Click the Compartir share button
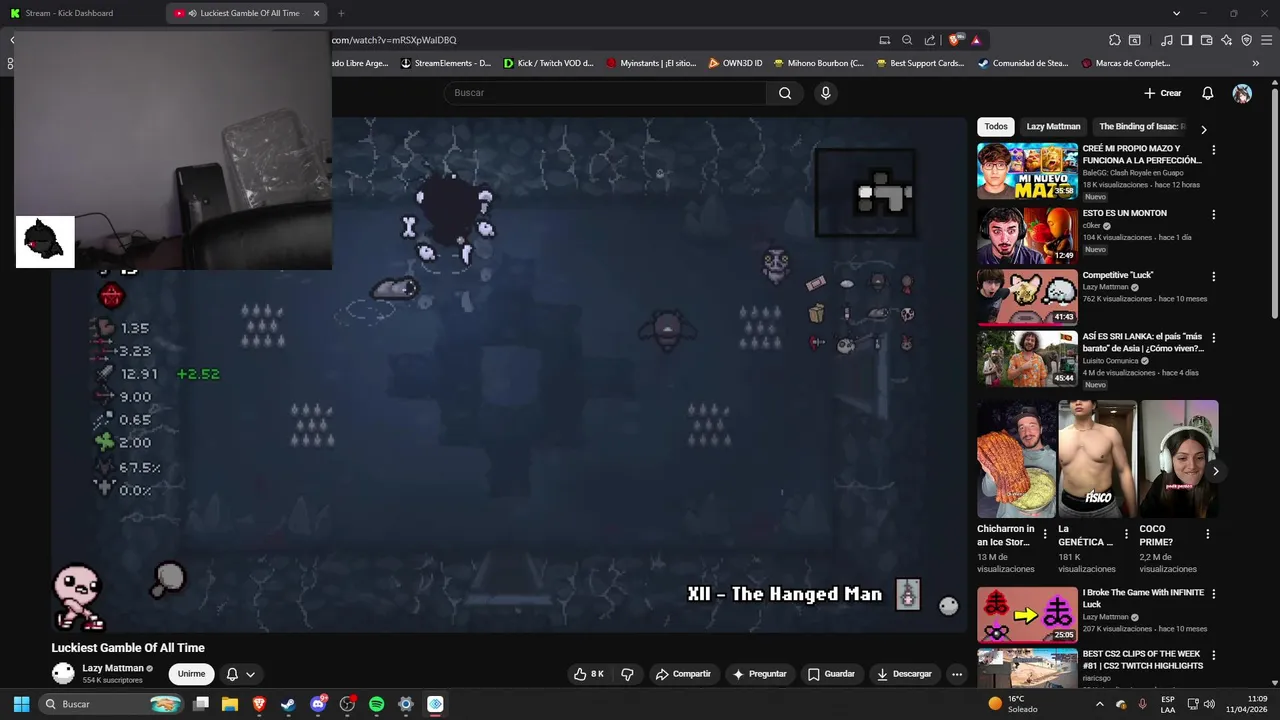The height and width of the screenshot is (720, 1280). [x=683, y=674]
